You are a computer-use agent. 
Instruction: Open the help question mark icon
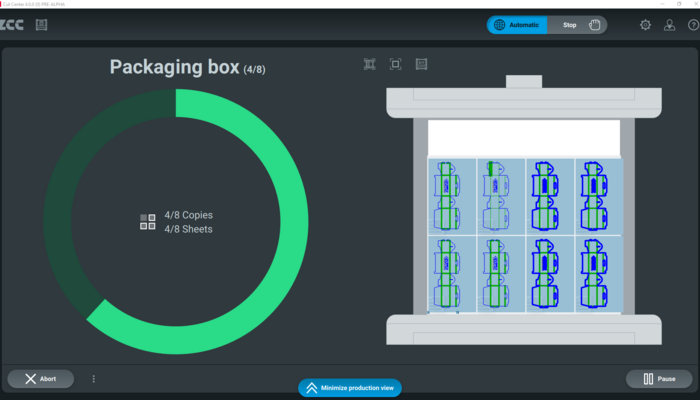(692, 25)
